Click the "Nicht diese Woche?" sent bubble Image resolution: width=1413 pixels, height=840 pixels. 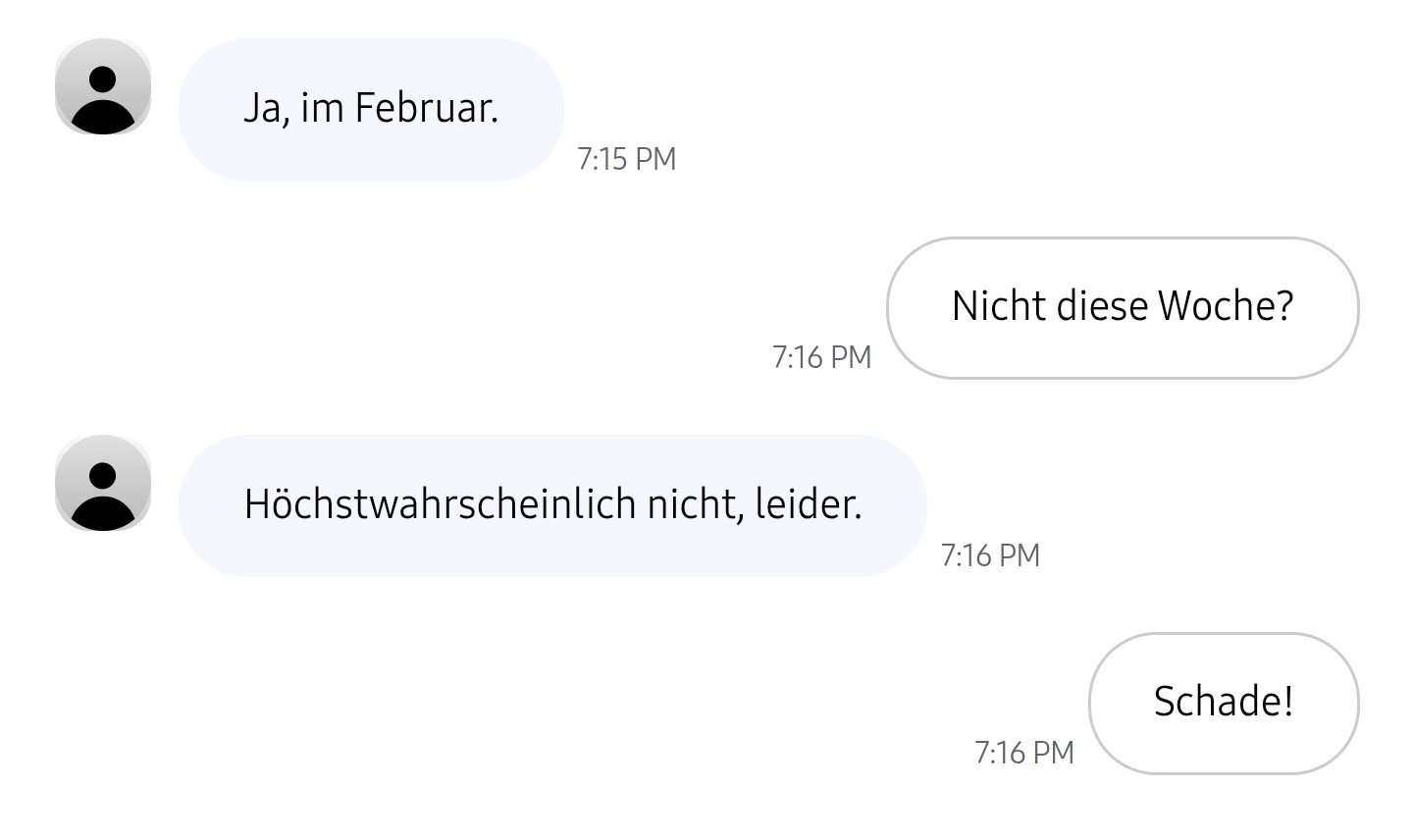[x=1123, y=307]
